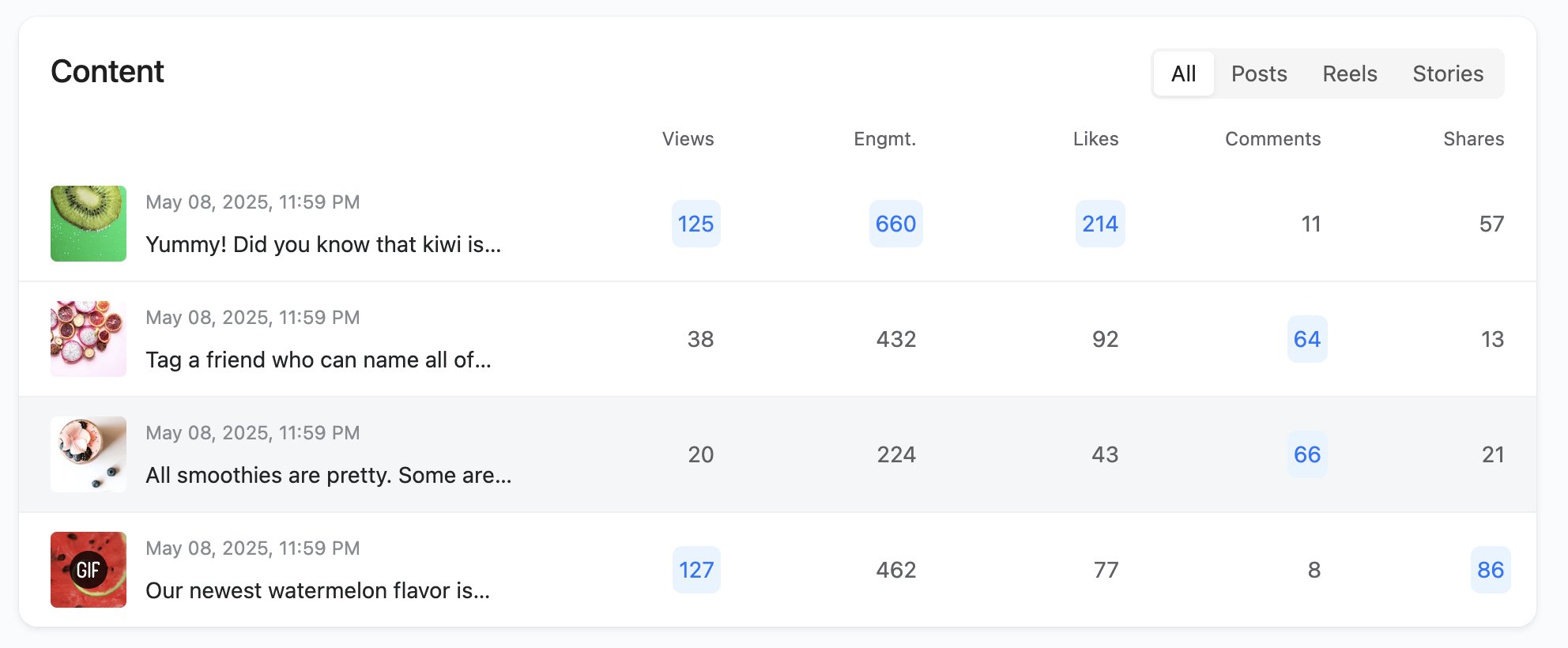The width and height of the screenshot is (1568, 648).
Task: Select the Posts tab
Action: 1259,73
